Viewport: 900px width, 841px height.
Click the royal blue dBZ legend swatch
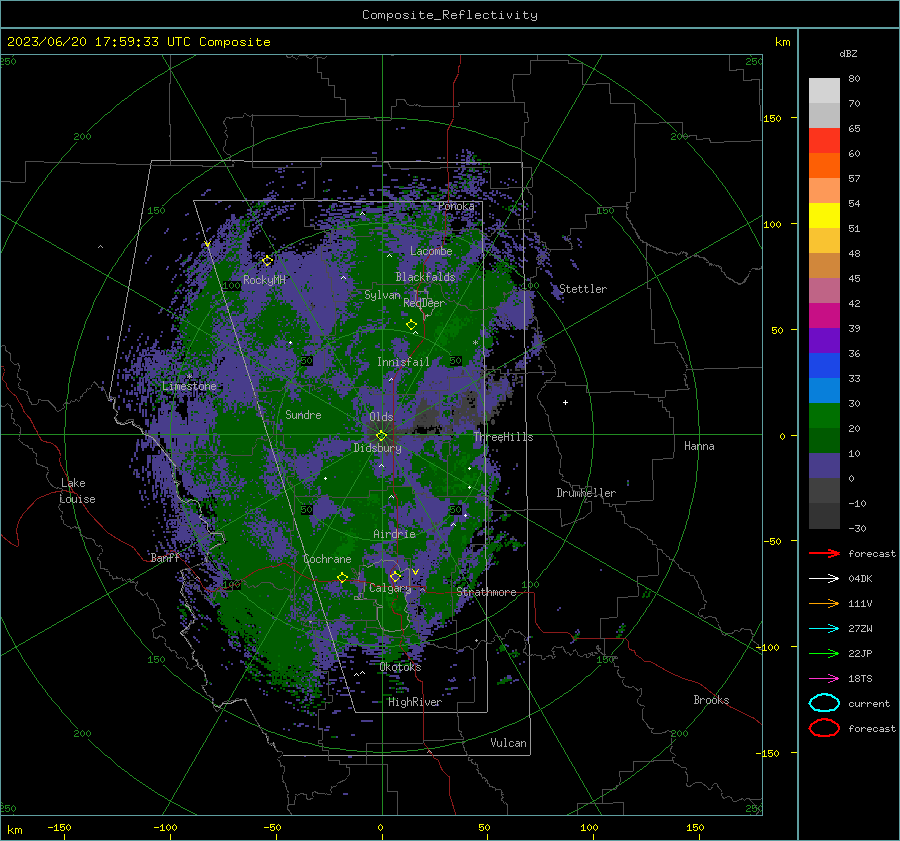pyautogui.click(x=824, y=365)
